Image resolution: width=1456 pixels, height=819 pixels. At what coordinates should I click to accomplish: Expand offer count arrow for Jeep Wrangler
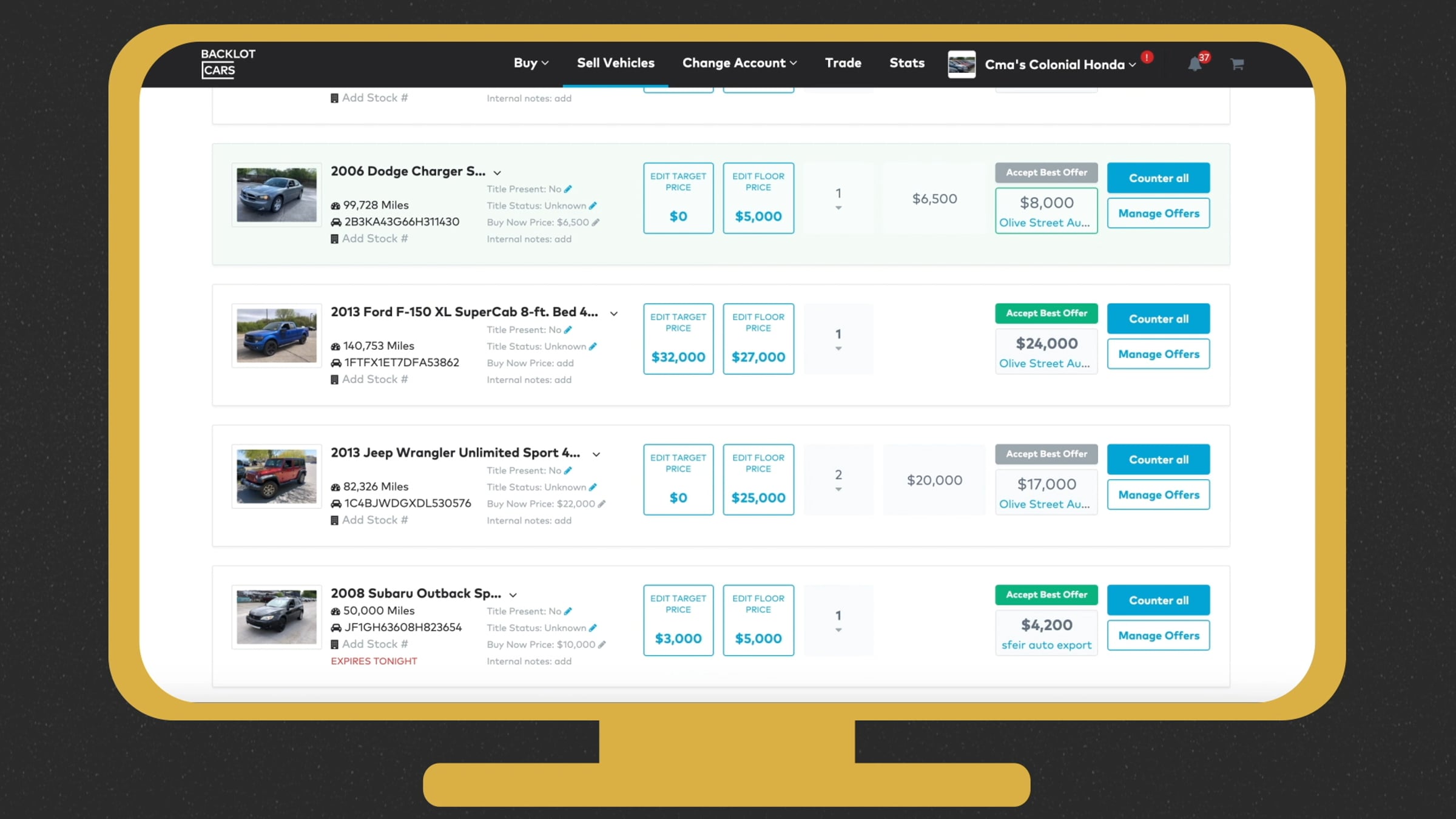point(838,490)
